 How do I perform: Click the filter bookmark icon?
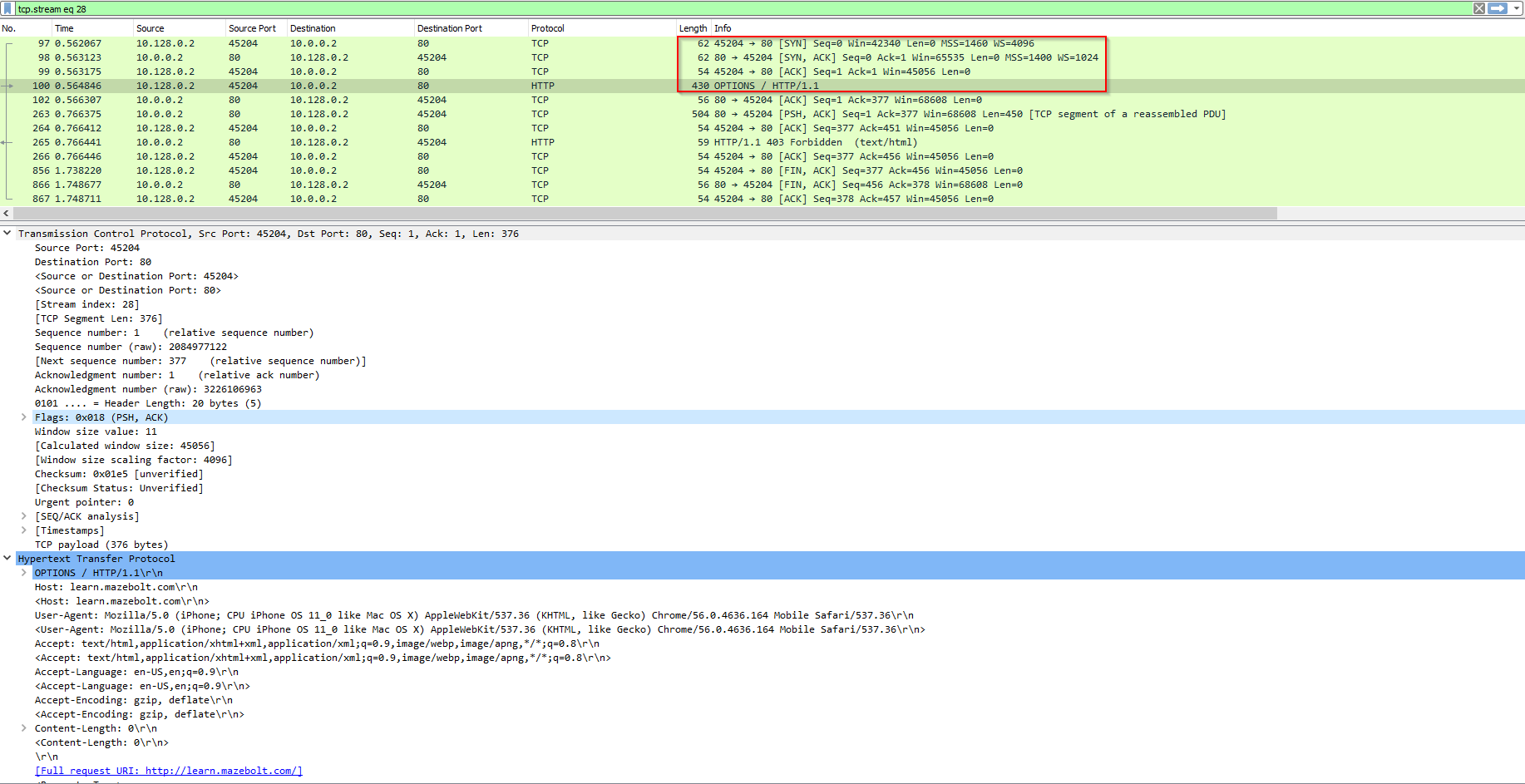[9, 8]
